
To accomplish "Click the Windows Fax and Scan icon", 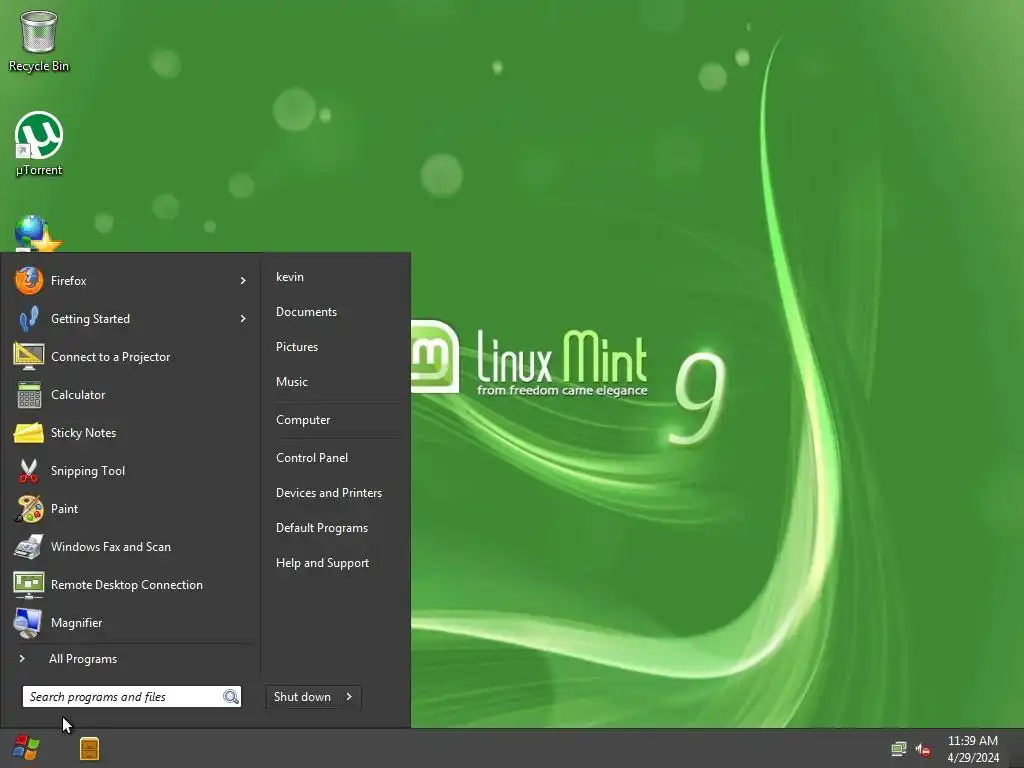I will tap(29, 547).
